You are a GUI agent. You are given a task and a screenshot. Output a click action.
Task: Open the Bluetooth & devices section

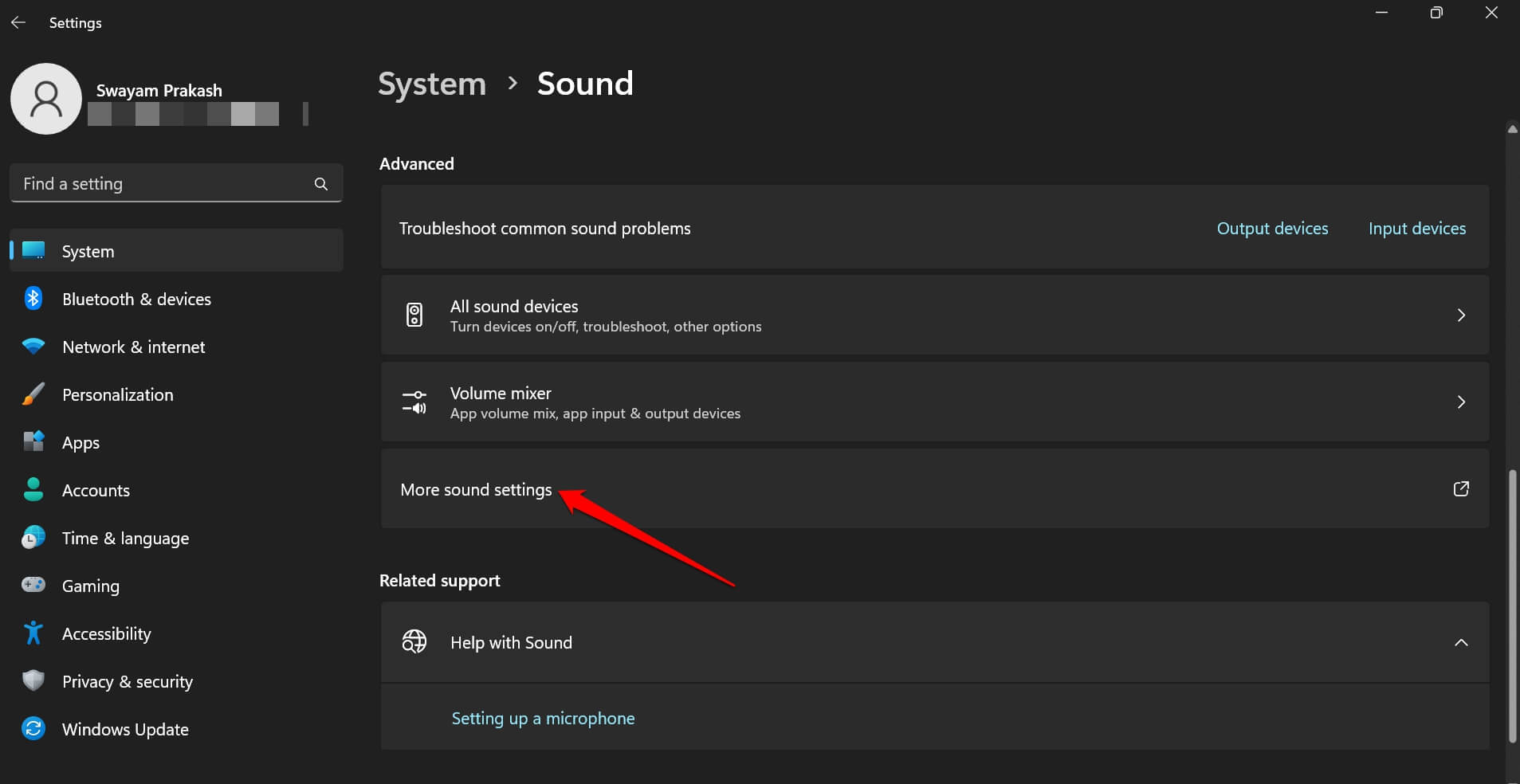[33, 298]
